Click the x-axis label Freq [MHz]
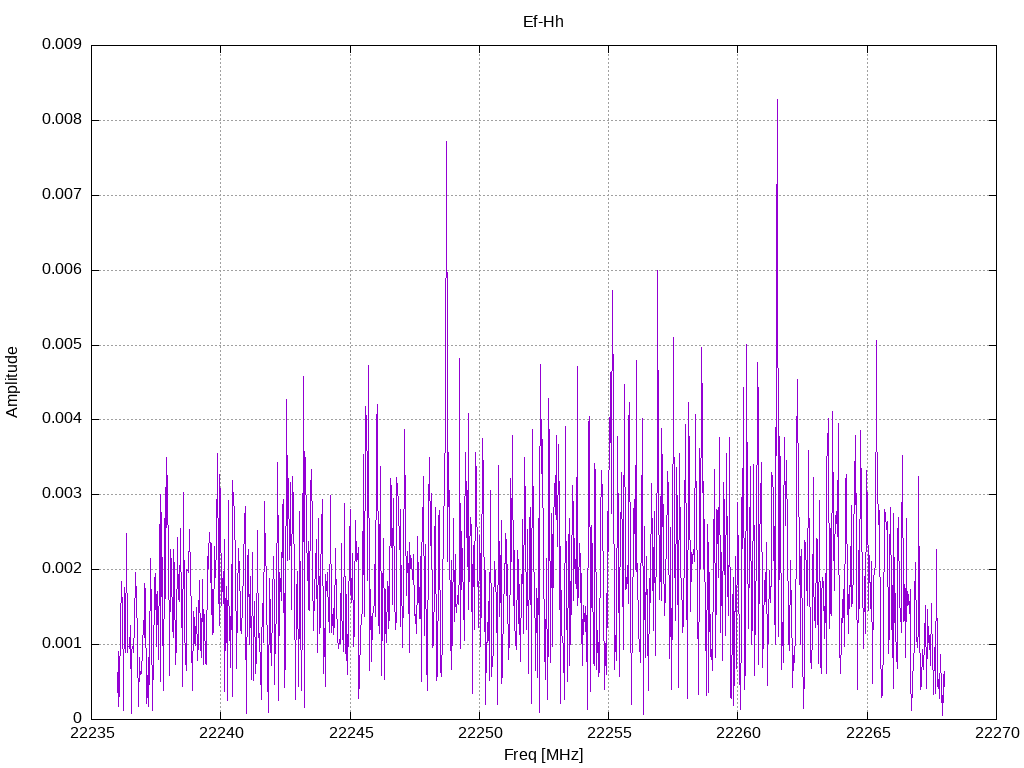 point(543,755)
